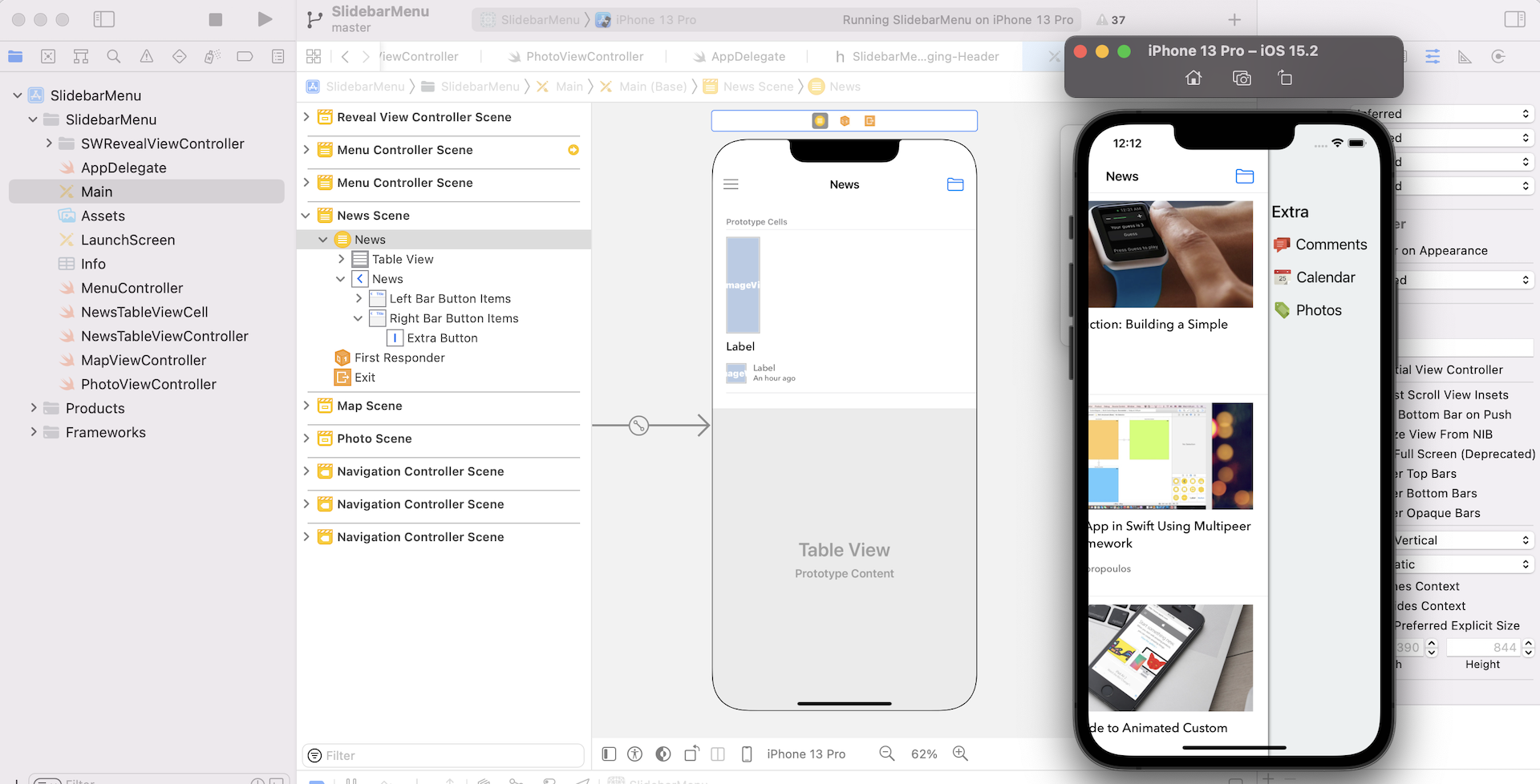
Task: Switch to the PhotoViewController tab
Action: tap(585, 56)
